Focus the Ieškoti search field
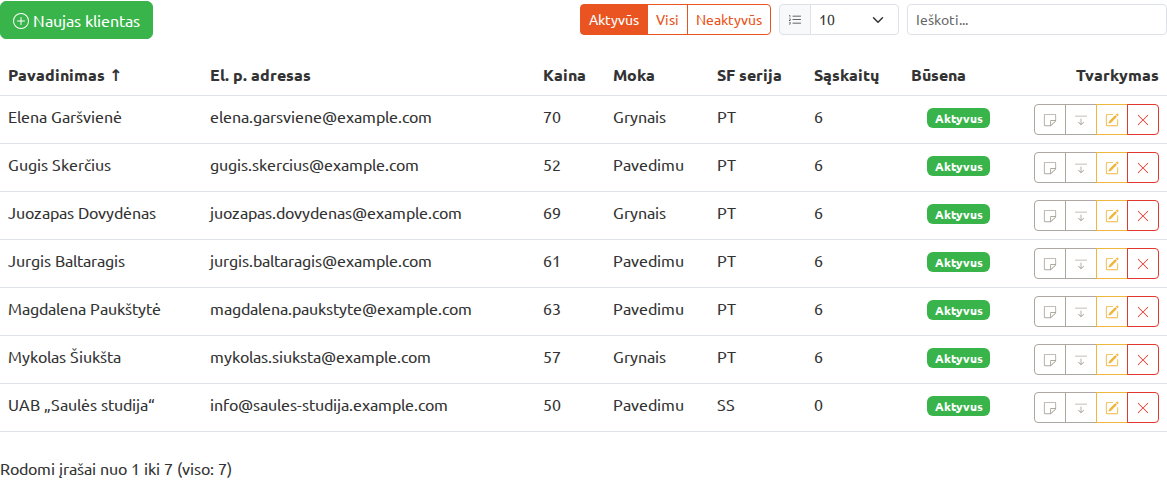This screenshot has width=1167, height=488. (x=1037, y=20)
